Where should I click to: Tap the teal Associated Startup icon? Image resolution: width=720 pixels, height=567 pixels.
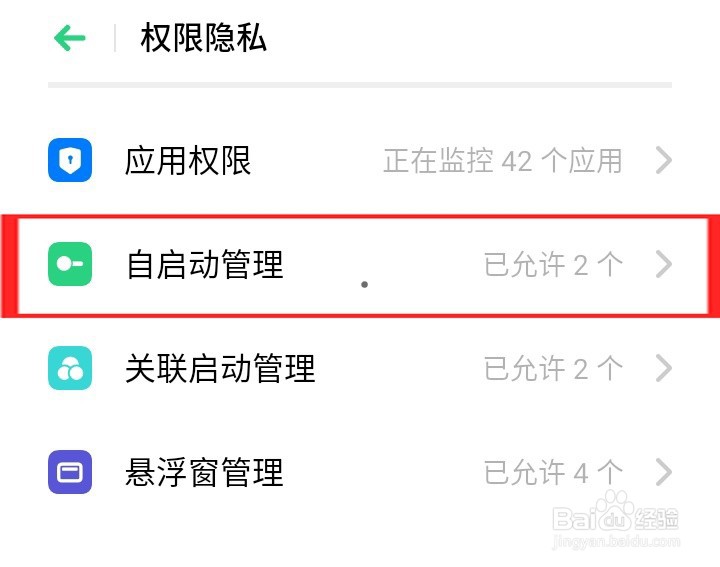(70, 368)
